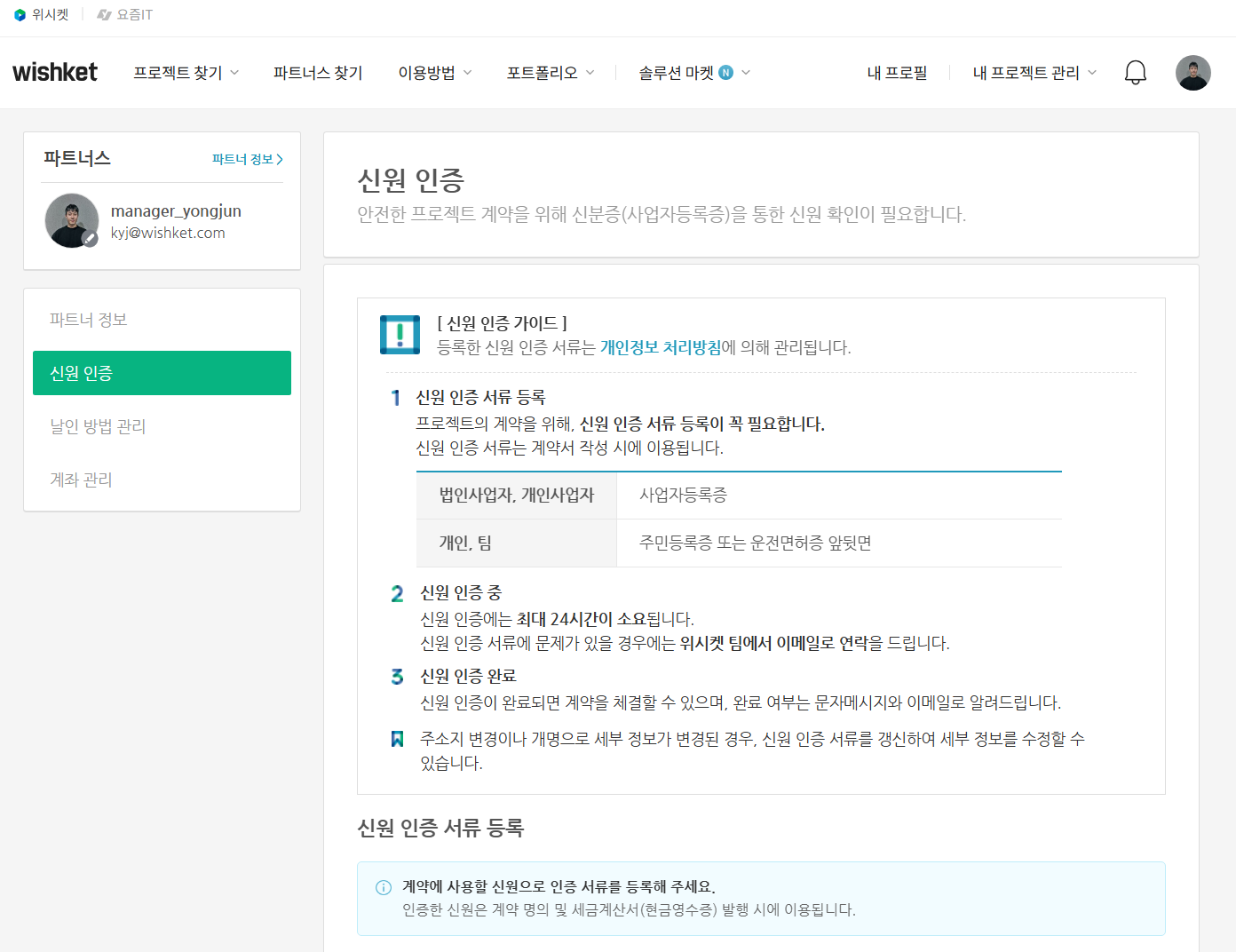Open the 포트폴리오 dropdown
Image resolution: width=1236 pixels, height=952 pixels.
[550, 73]
